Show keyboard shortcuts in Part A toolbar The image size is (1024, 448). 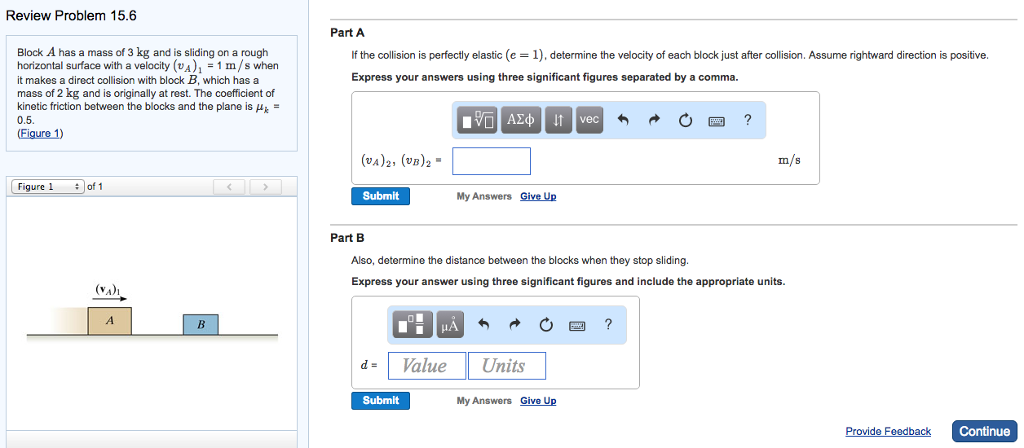coord(717,120)
